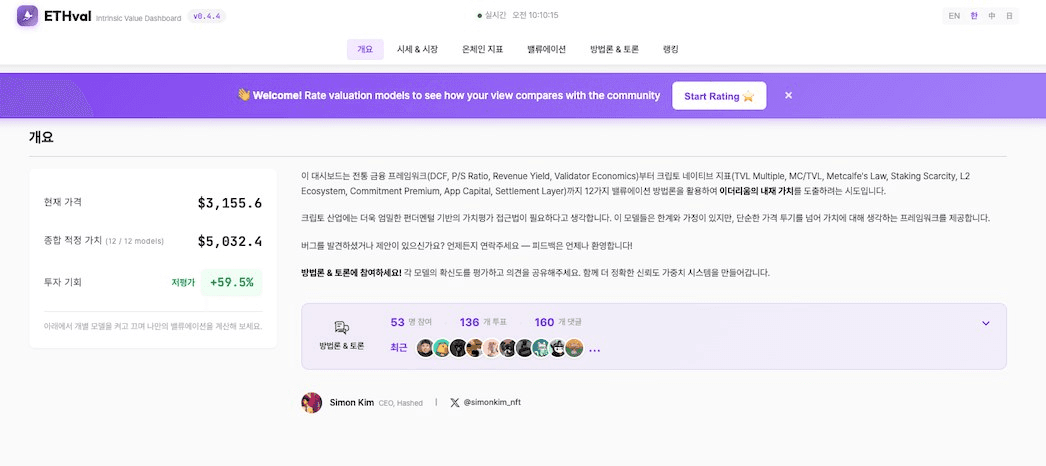Screen dimensions: 1046x466
Task: Click the $5,032.4 fair value figure
Action: [x=229, y=241]
